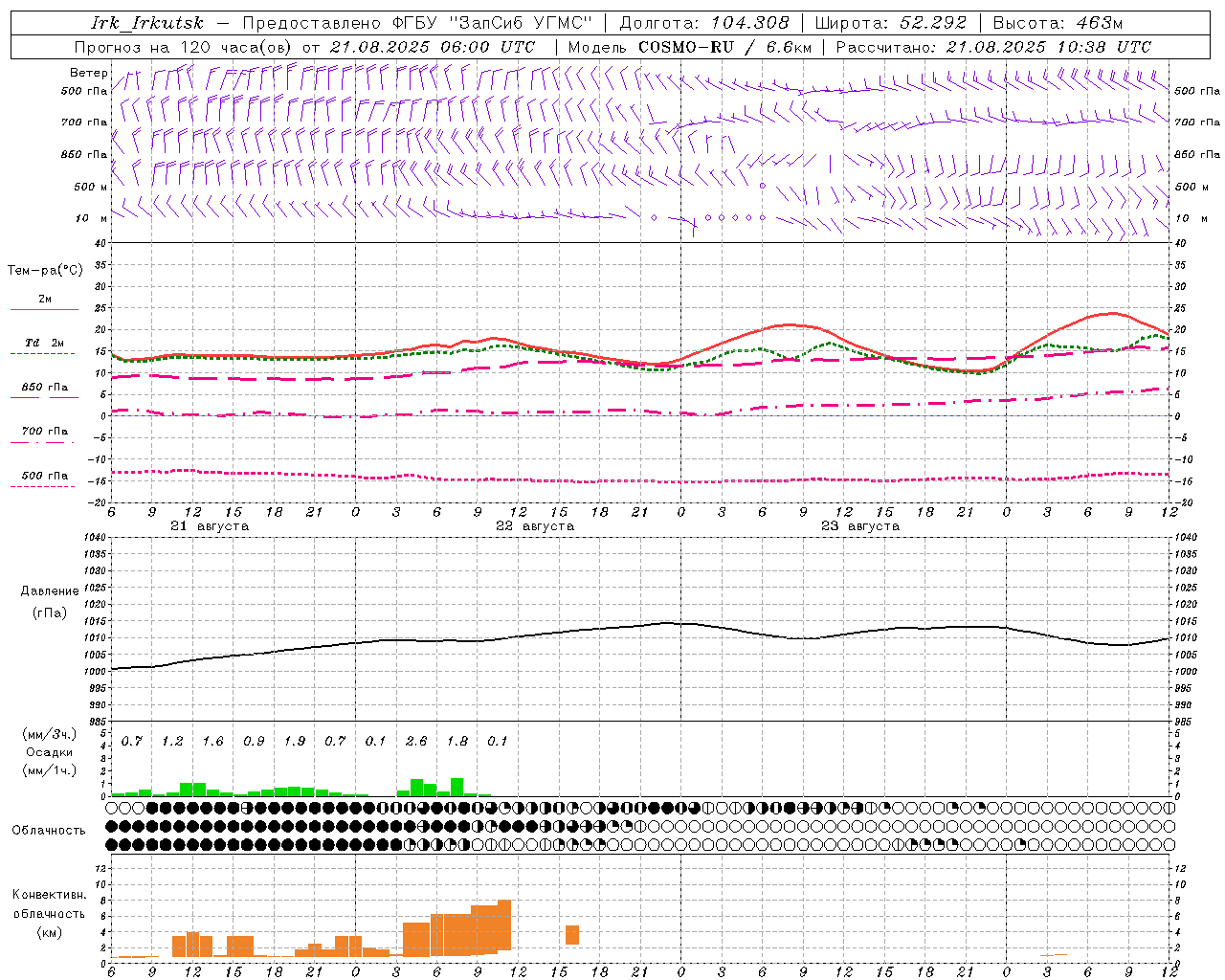1225x980 pixels.
Task: Click the 'Осадки' precipitation label
Action: [50, 752]
